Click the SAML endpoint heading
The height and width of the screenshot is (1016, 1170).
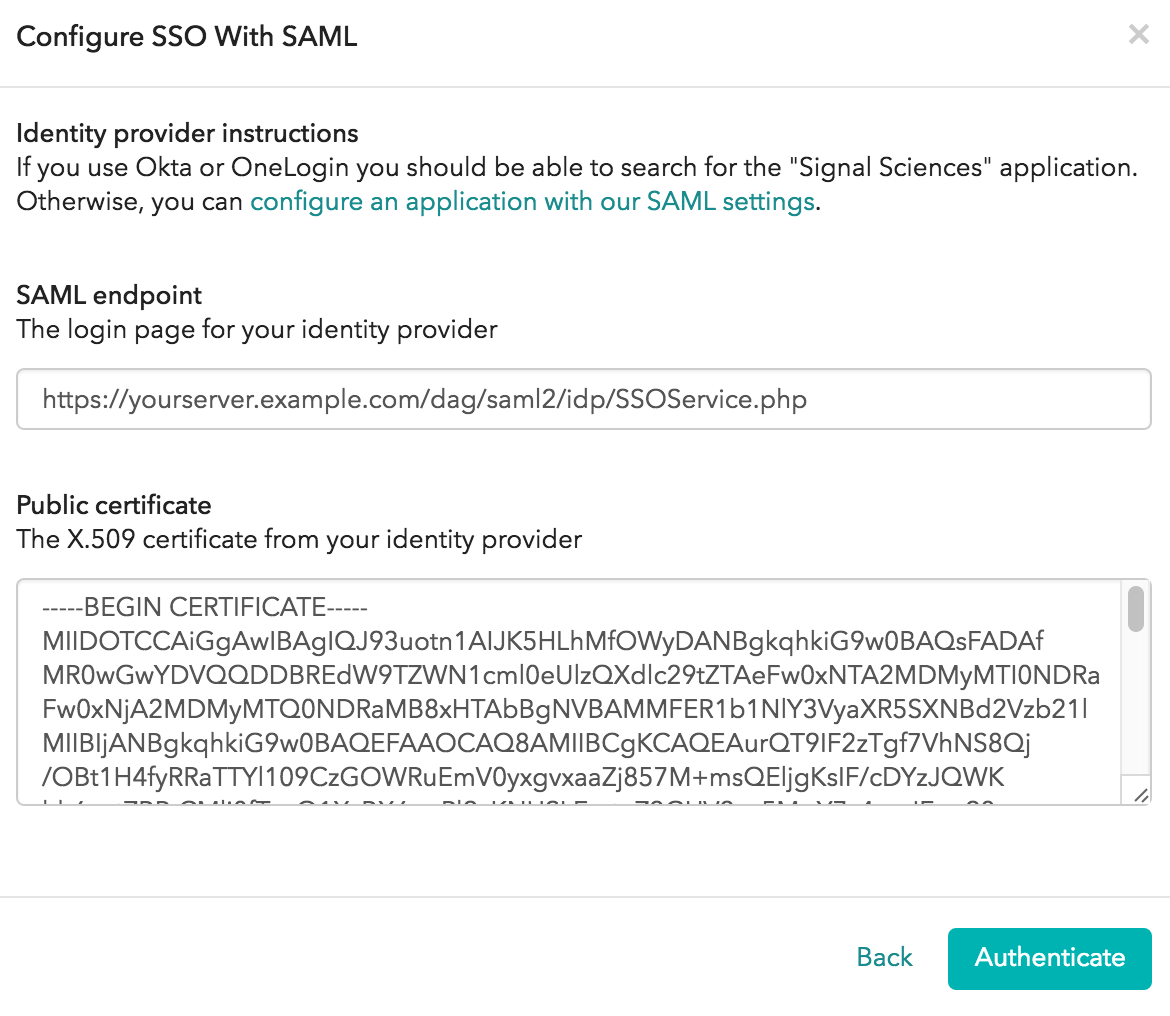108,295
